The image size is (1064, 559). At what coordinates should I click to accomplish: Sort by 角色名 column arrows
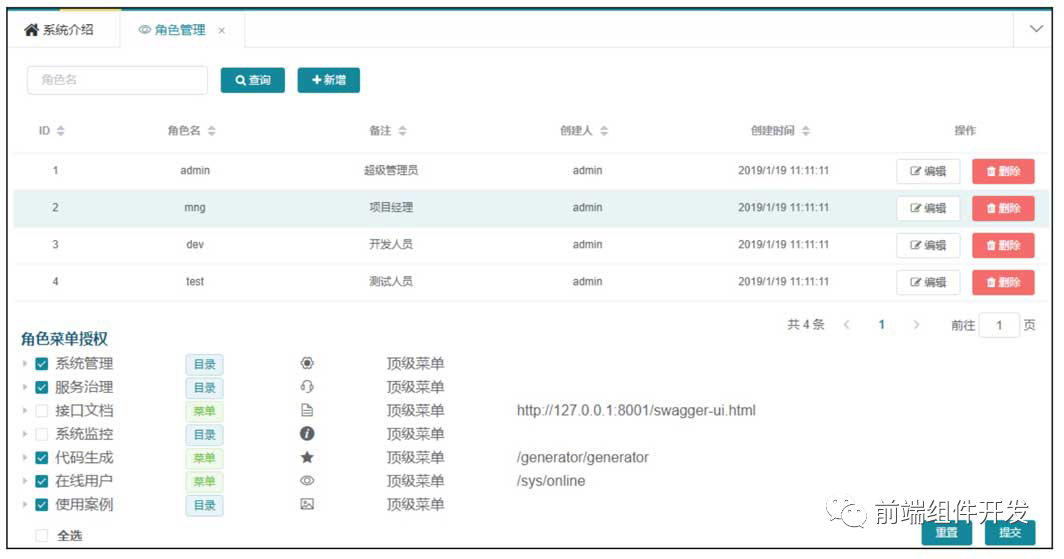point(212,130)
